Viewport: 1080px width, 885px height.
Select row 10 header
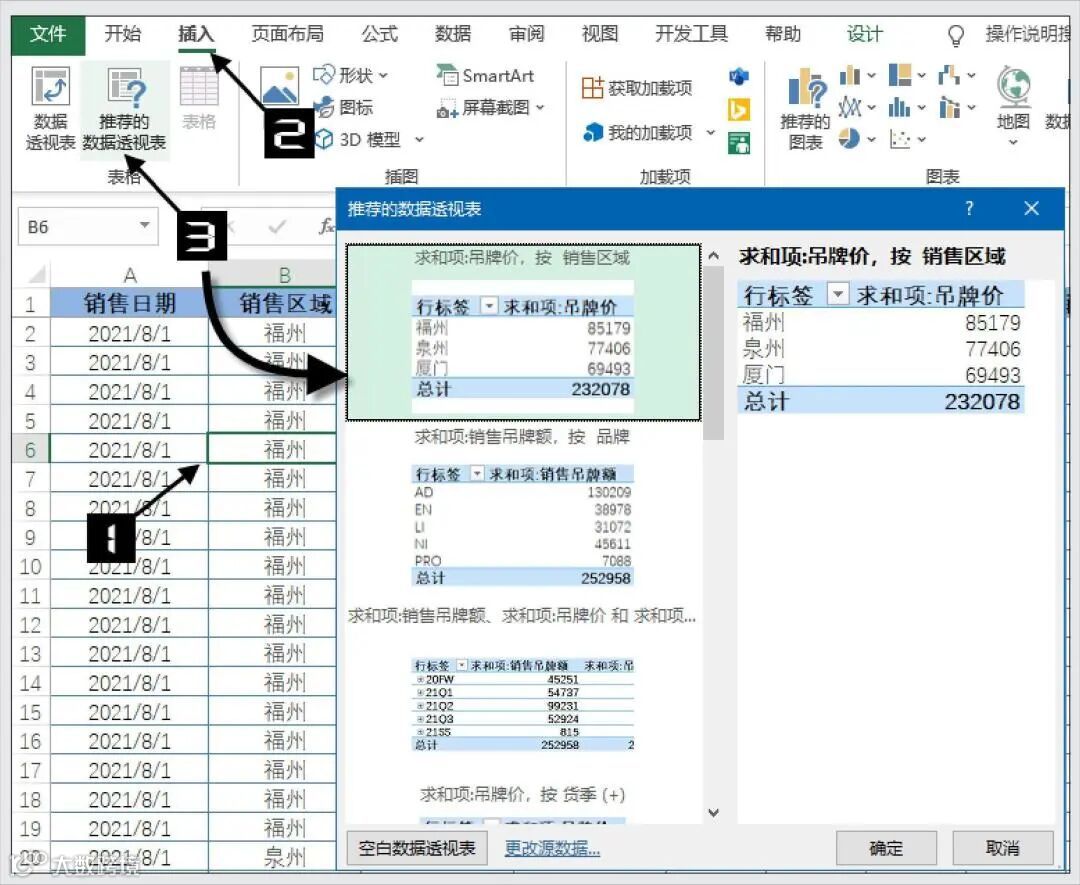click(x=30, y=566)
